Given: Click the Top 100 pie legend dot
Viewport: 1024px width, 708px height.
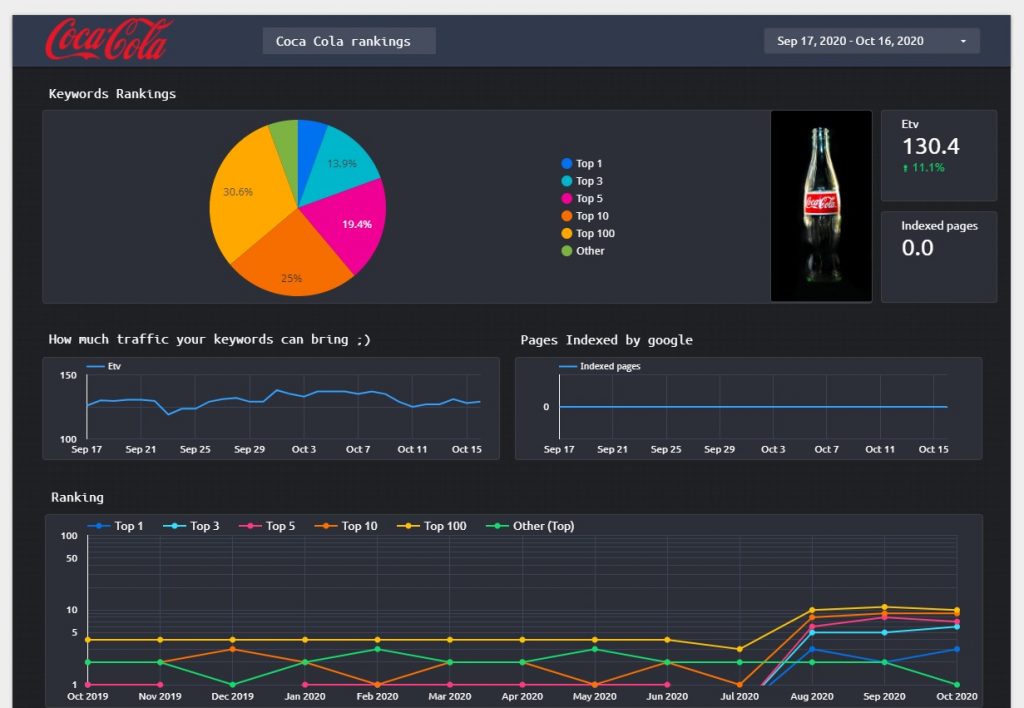Looking at the screenshot, I should point(566,233).
